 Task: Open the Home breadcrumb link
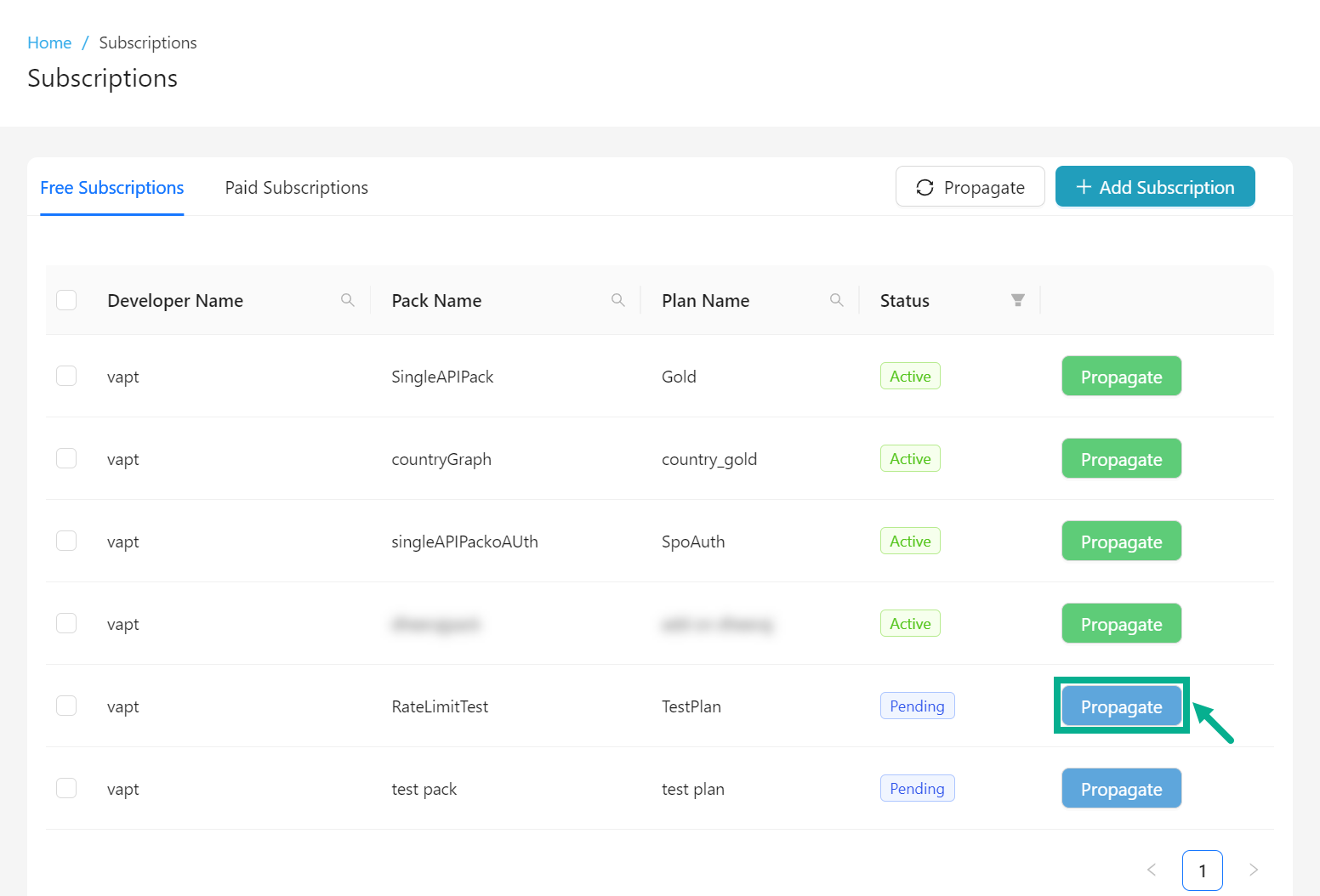49,43
